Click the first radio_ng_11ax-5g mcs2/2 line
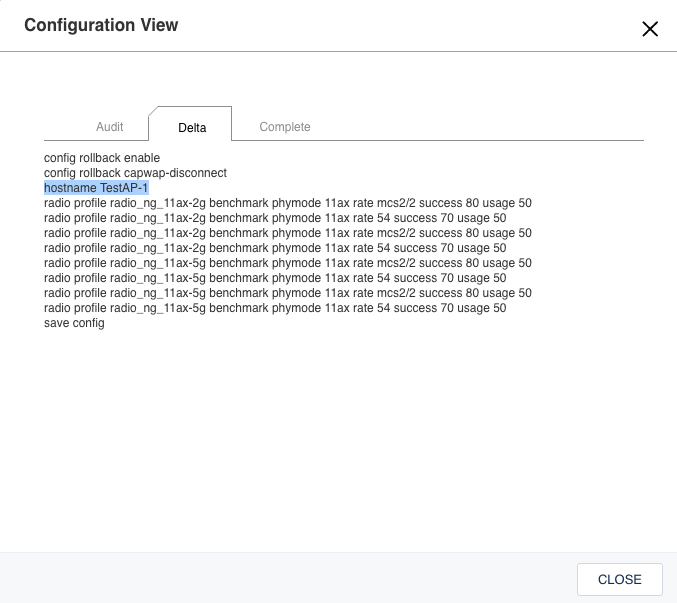677x603 pixels. tap(288, 263)
